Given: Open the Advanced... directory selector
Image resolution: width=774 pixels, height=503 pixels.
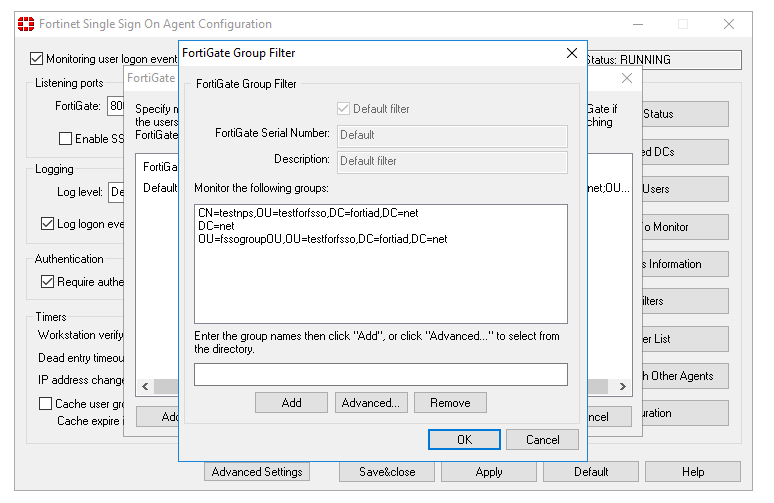Looking at the screenshot, I should [371, 403].
